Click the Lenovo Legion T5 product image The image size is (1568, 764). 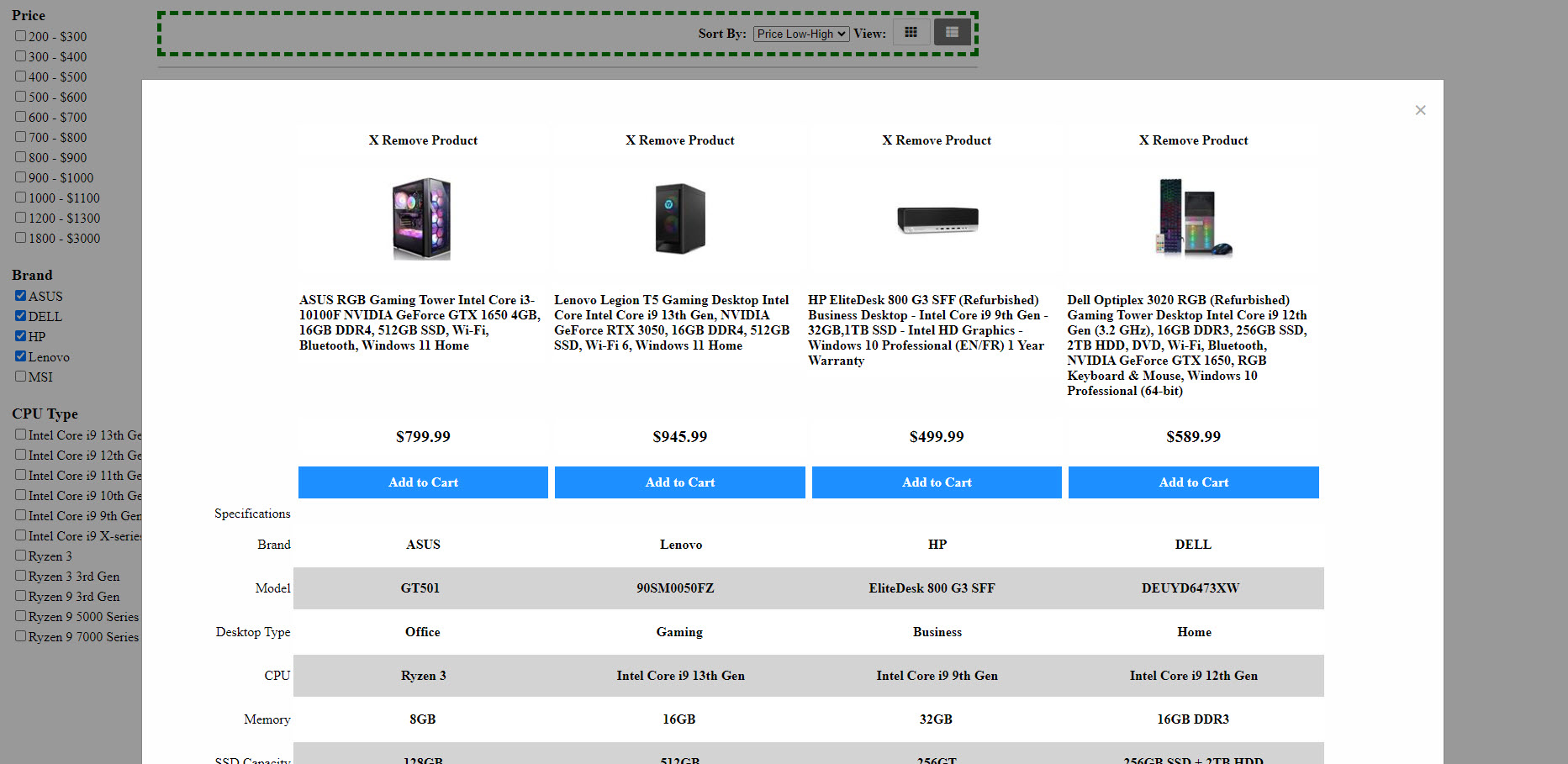679,219
